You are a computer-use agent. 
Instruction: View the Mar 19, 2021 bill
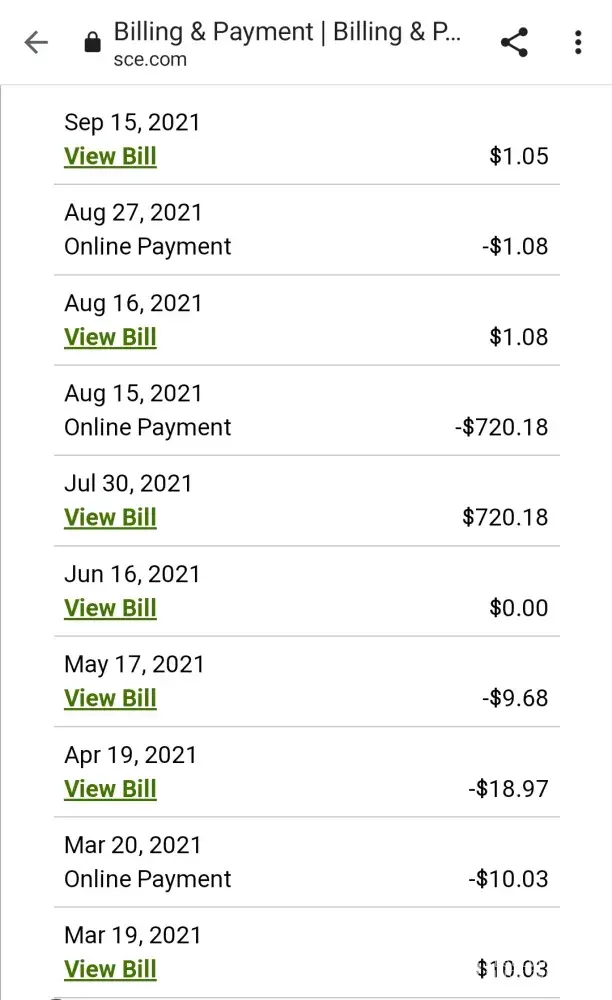coord(110,969)
